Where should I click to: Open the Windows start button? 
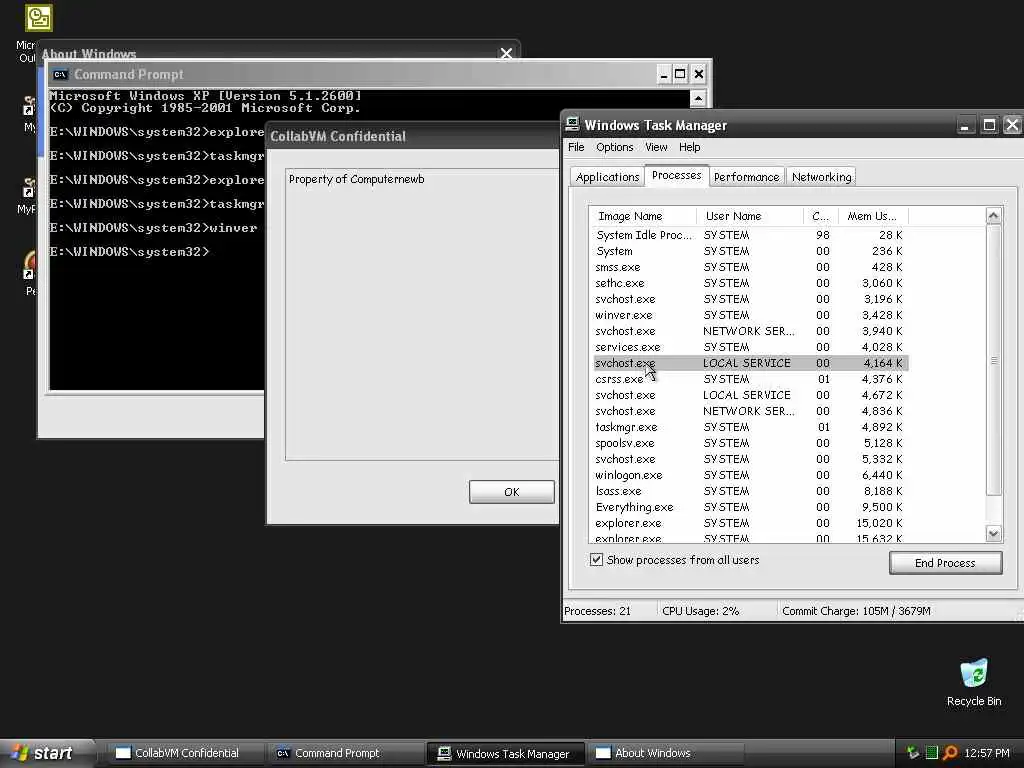pyautogui.click(x=46, y=753)
